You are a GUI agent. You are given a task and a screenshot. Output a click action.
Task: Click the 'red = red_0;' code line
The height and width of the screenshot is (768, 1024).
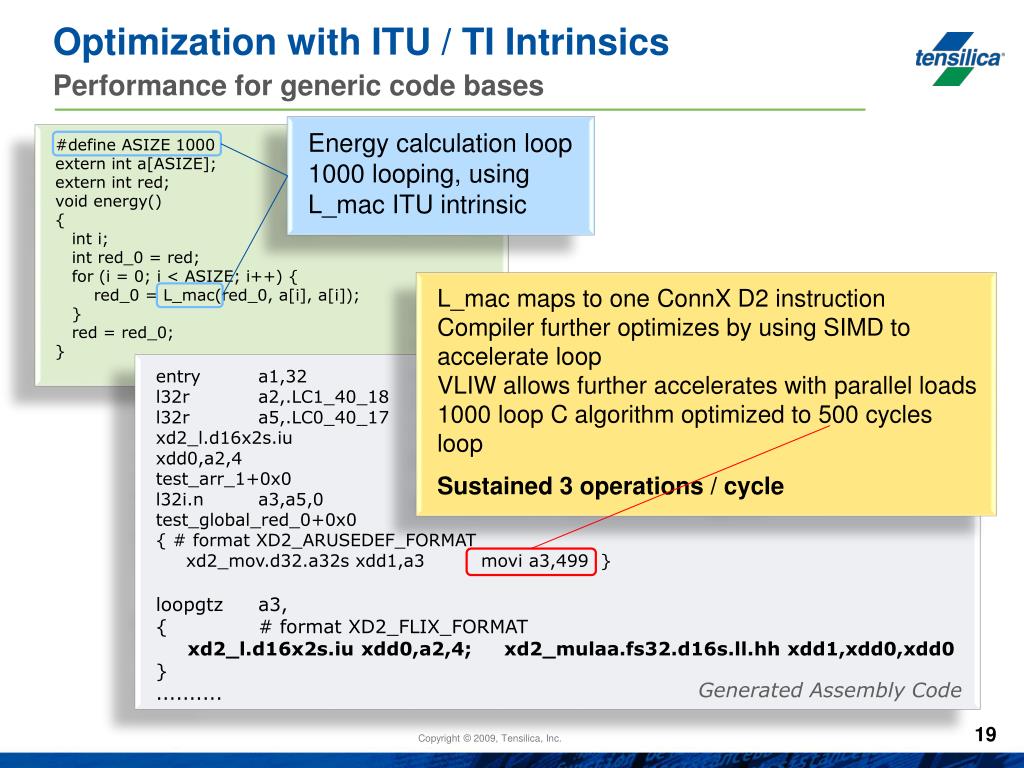pyautogui.click(x=122, y=332)
